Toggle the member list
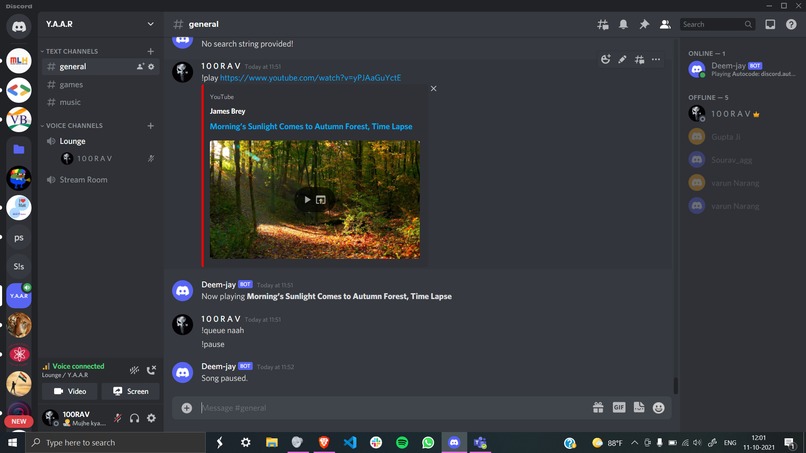806x453 pixels. coord(665,24)
